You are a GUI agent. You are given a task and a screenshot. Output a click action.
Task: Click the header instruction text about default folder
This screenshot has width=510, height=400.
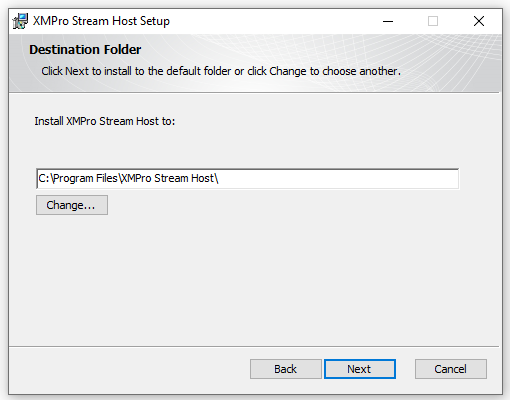[x=221, y=71]
